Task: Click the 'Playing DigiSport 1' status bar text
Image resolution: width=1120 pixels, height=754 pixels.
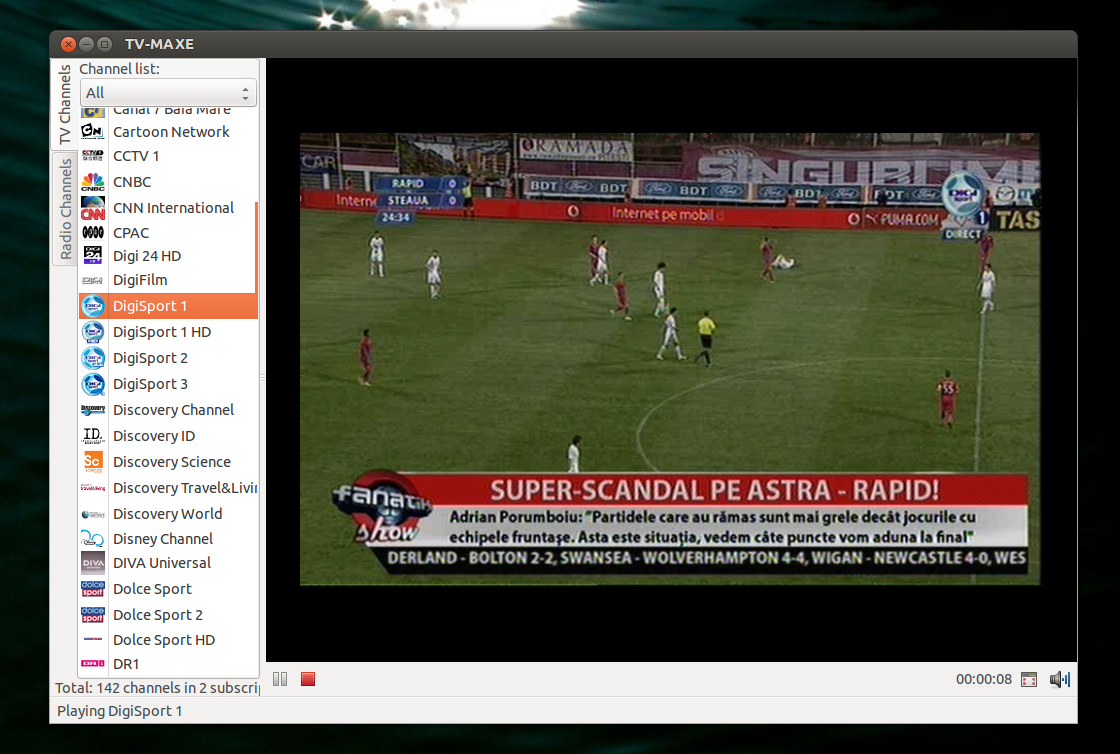Action: click(119, 711)
